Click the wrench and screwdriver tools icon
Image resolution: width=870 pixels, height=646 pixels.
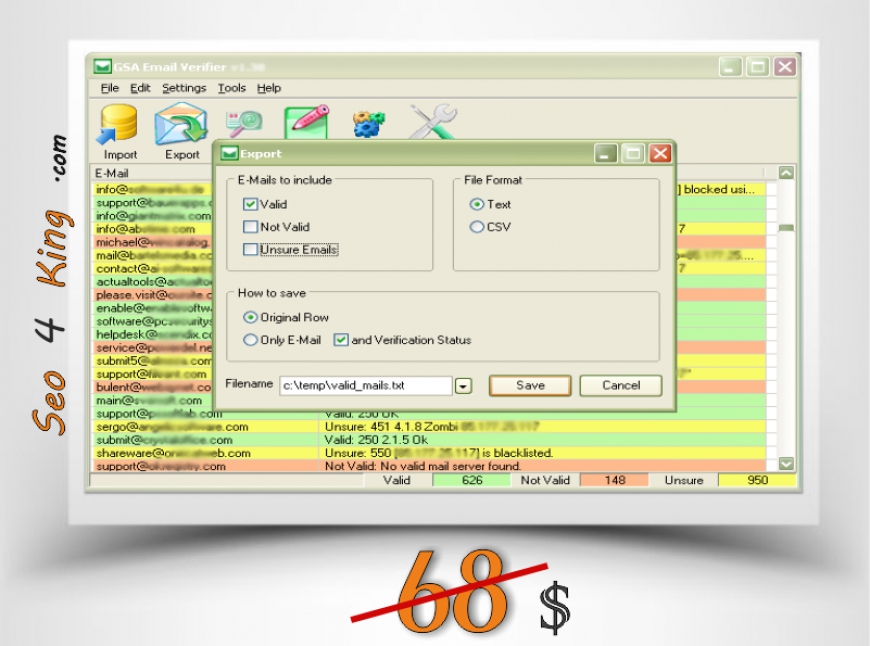tap(433, 122)
